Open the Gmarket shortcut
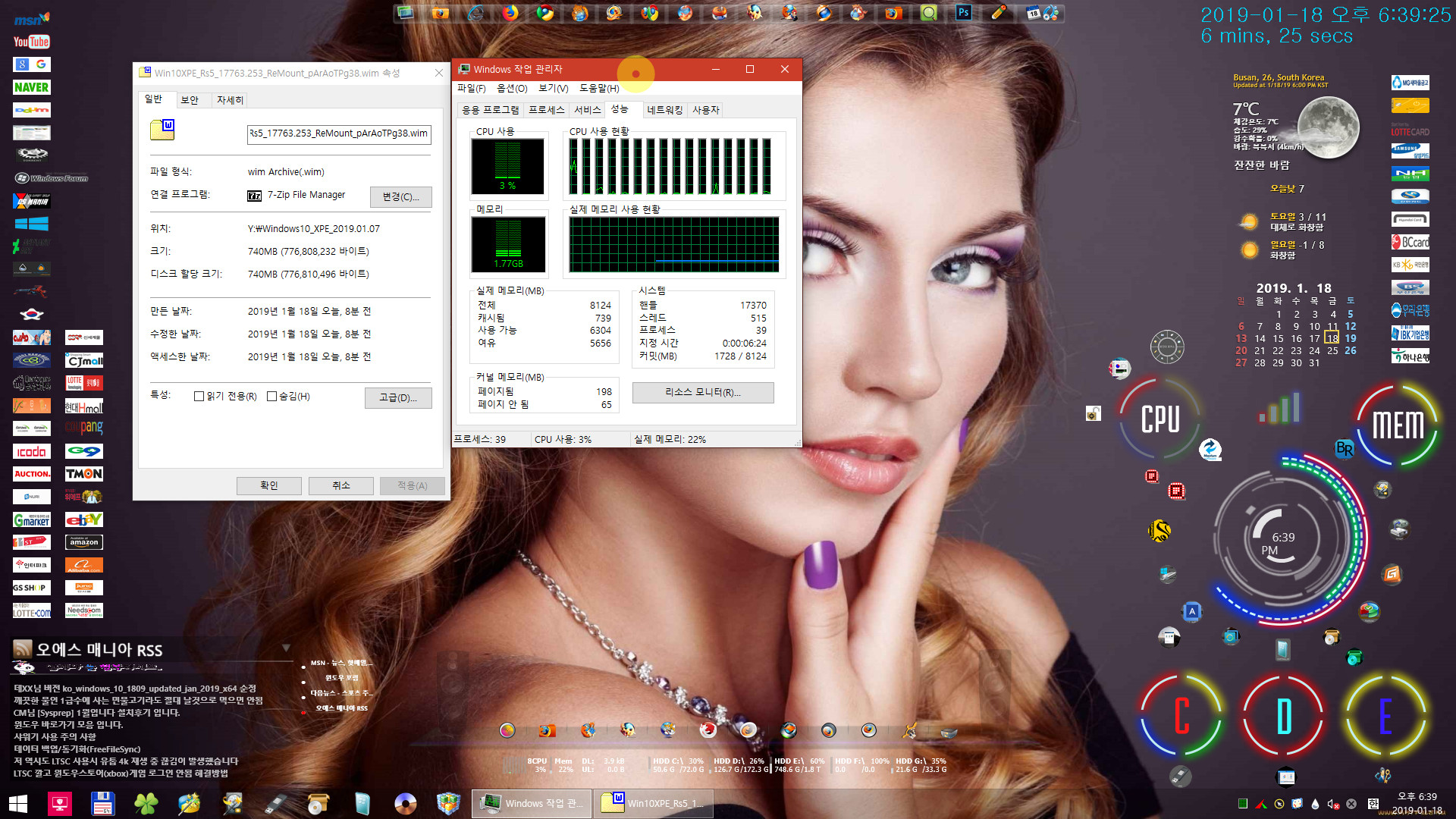 coord(31,519)
